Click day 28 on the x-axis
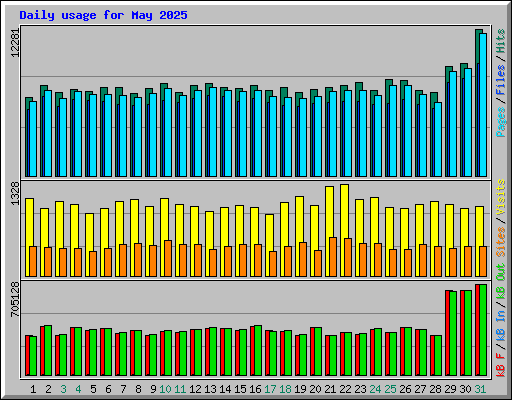512x400 pixels. click(435, 389)
